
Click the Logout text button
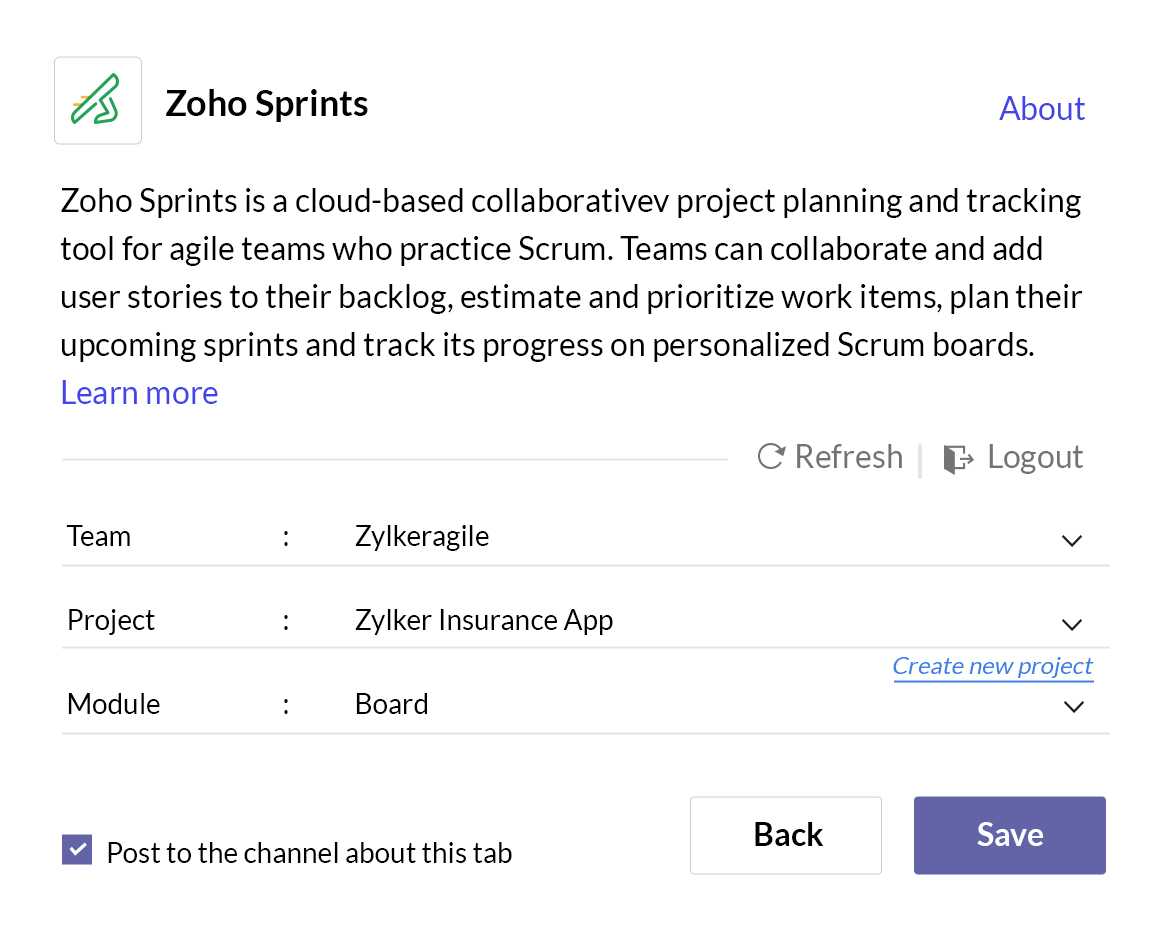tap(1035, 457)
